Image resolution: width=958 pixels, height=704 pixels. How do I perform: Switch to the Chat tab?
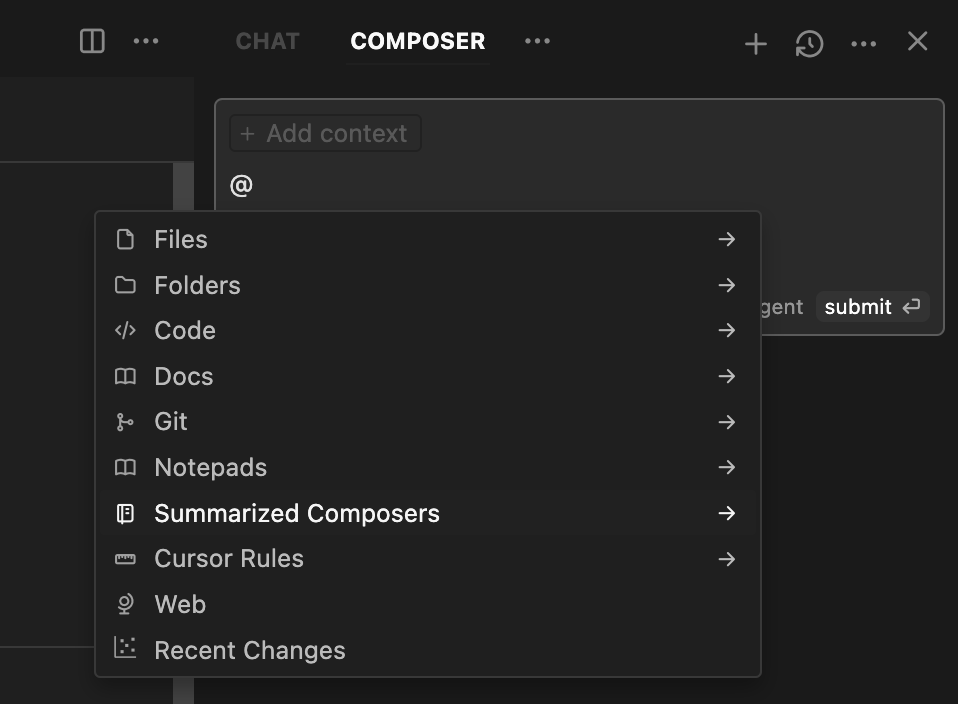point(267,42)
